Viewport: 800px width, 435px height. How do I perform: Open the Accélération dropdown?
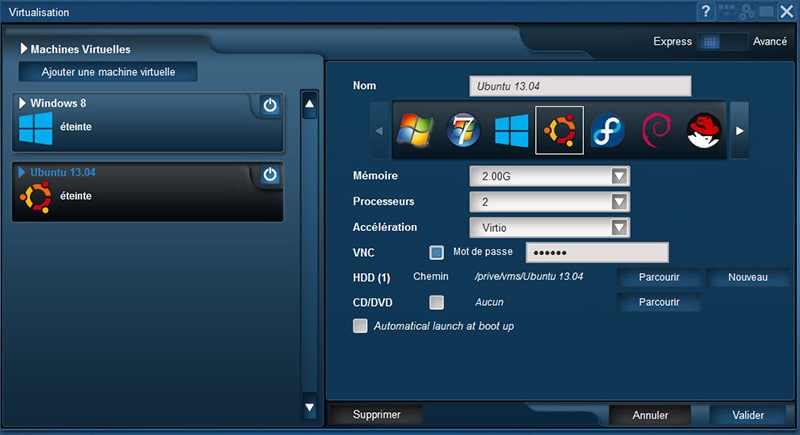coord(549,227)
